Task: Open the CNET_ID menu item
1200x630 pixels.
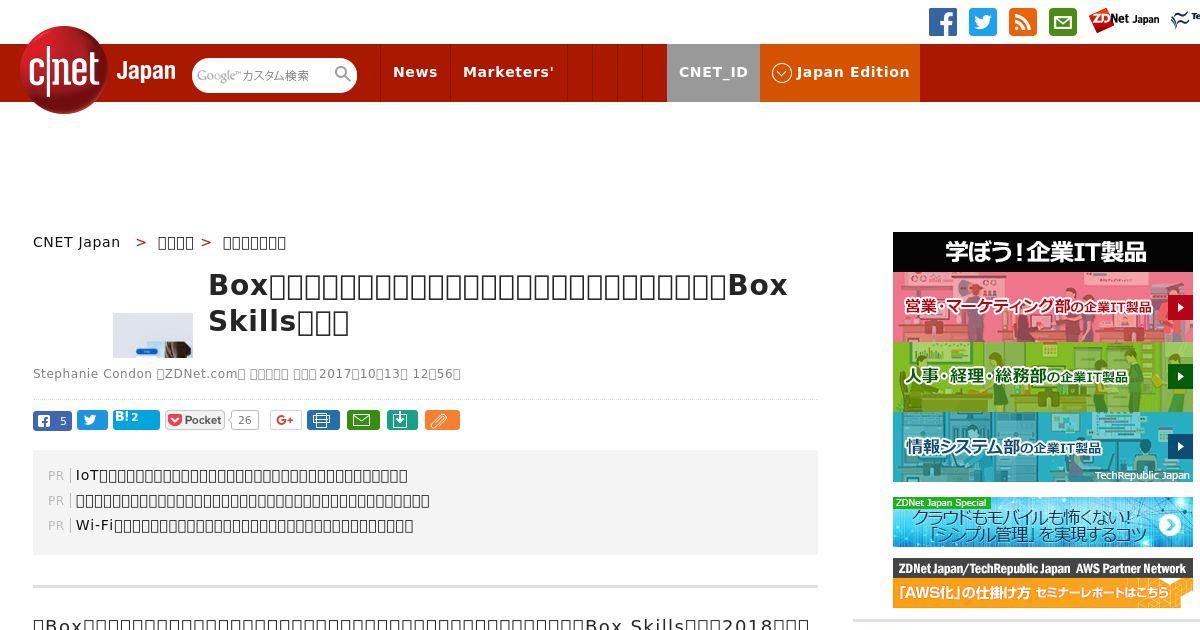Action: tap(713, 73)
